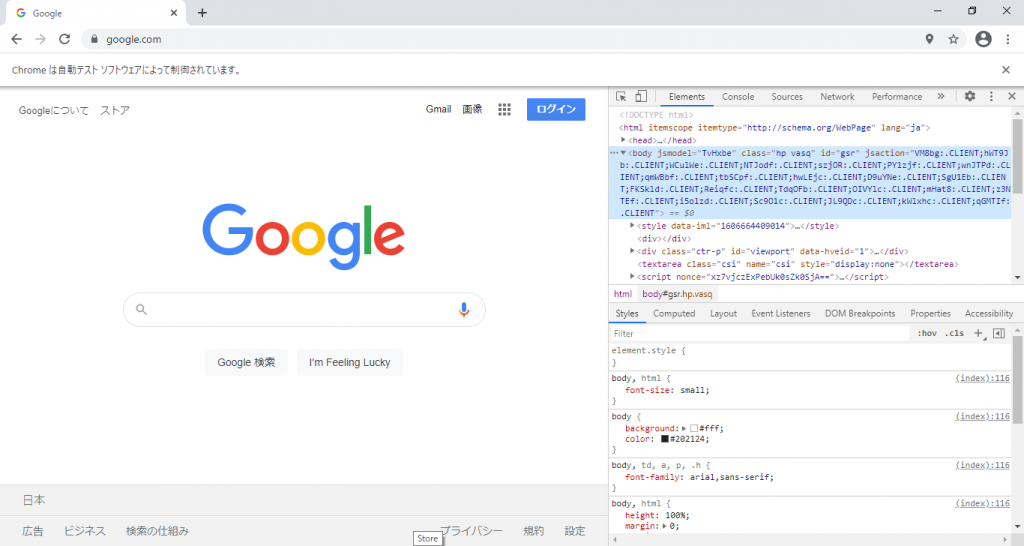Viewport: 1024px width, 546px height.
Task: Expand the head element node
Action: point(624,140)
